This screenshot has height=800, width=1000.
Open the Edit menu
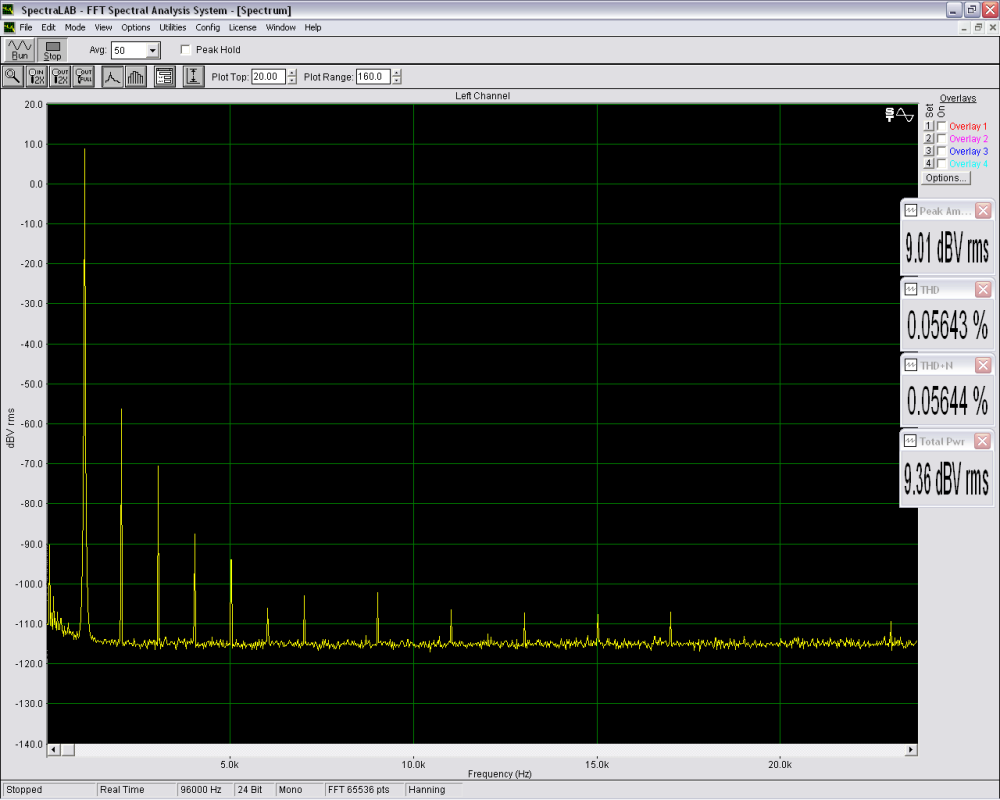48,27
